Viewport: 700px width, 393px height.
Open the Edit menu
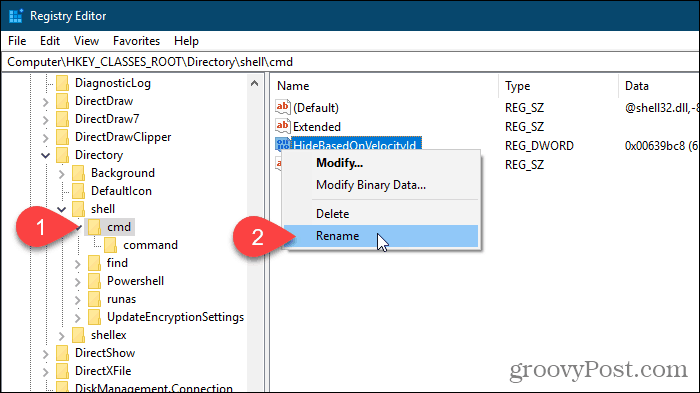point(50,41)
